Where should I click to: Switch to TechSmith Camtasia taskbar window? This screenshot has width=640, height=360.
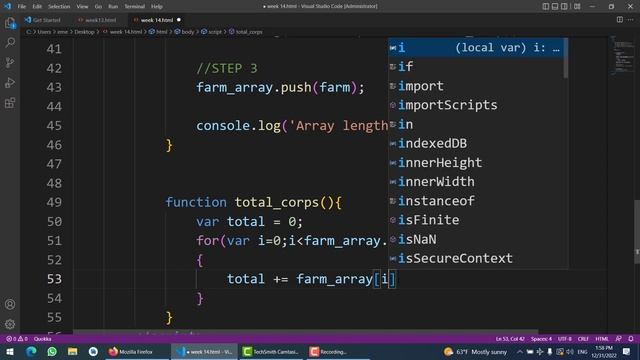click(x=271, y=351)
